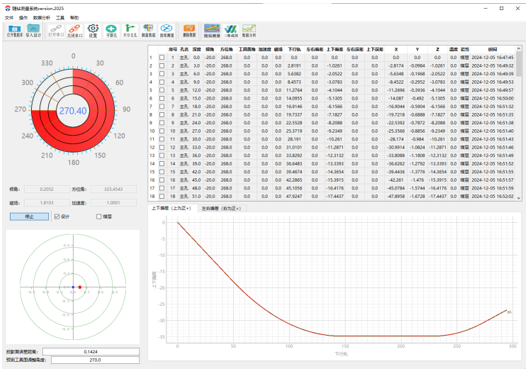The image size is (532, 374).
Task: Check the checkbox in table row 5
Action: click(162, 90)
